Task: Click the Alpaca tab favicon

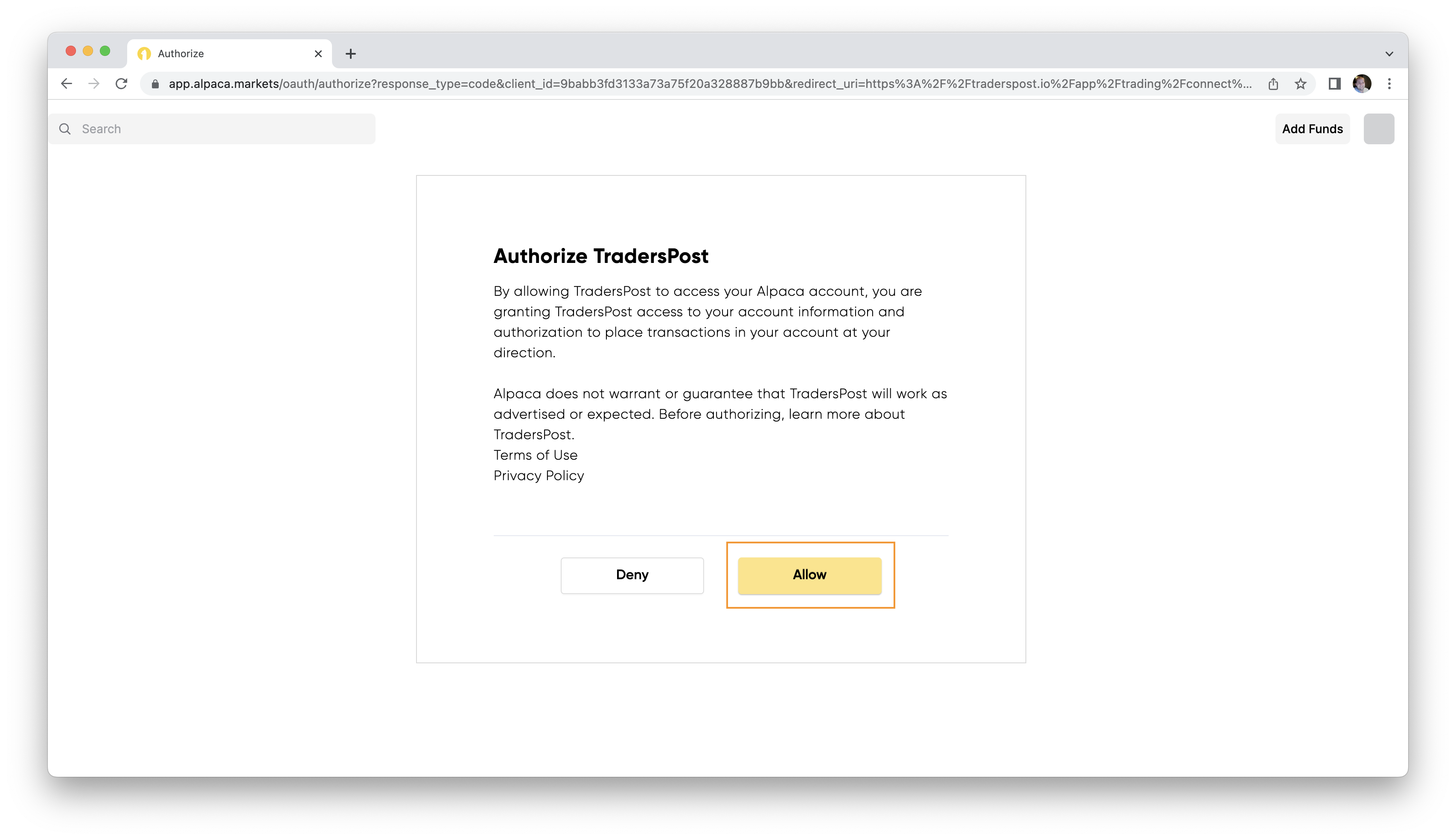Action: click(144, 54)
